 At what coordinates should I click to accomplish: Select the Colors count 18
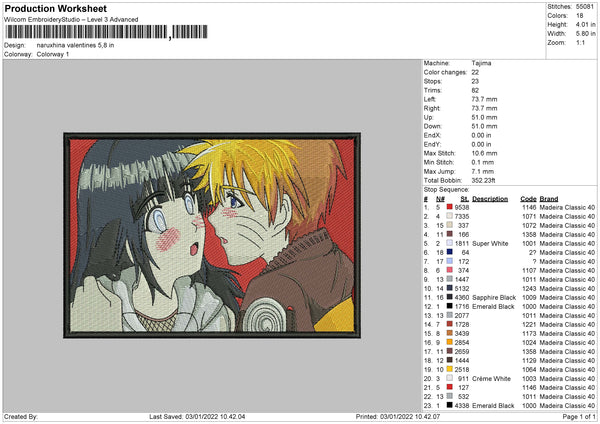pyautogui.click(x=580, y=16)
